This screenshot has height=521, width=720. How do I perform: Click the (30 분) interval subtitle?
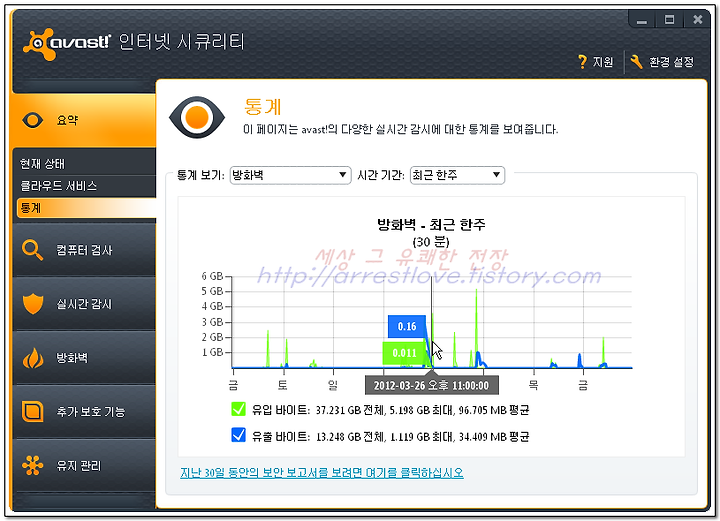431,241
